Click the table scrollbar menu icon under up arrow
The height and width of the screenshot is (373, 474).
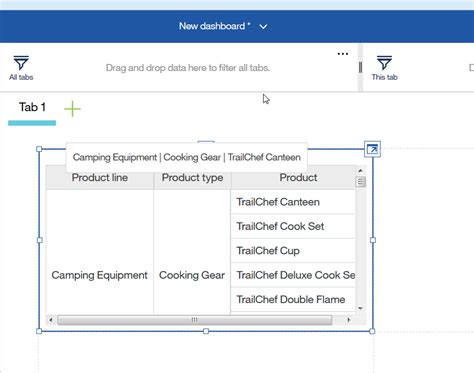360,182
